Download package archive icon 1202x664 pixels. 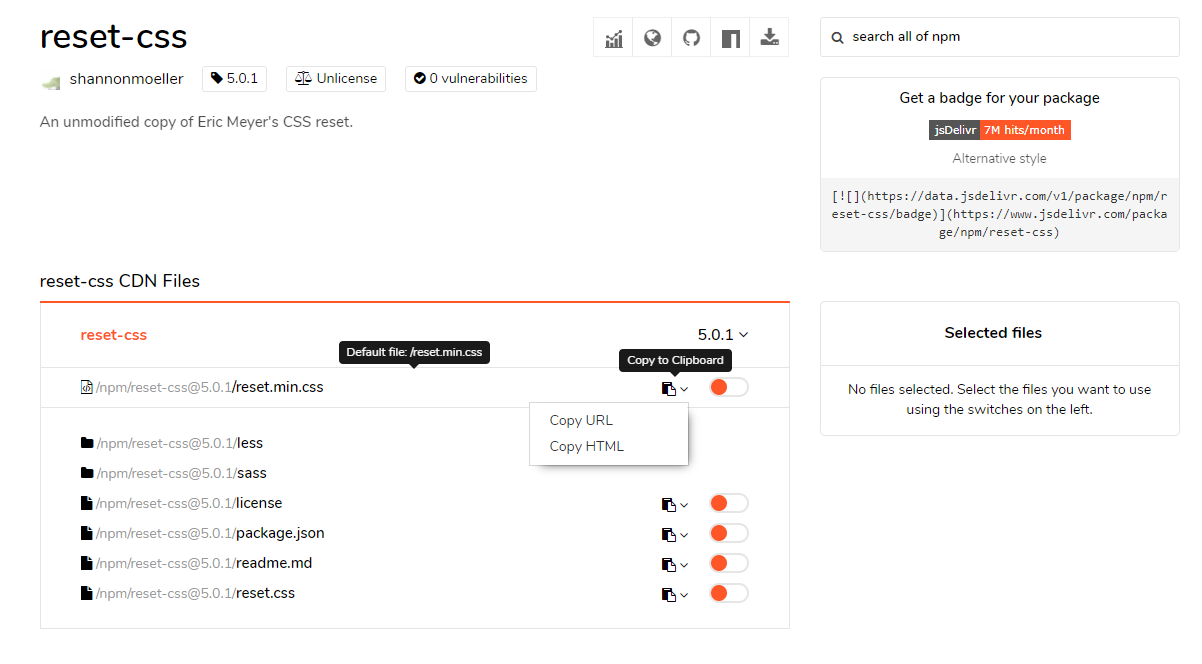tap(769, 38)
